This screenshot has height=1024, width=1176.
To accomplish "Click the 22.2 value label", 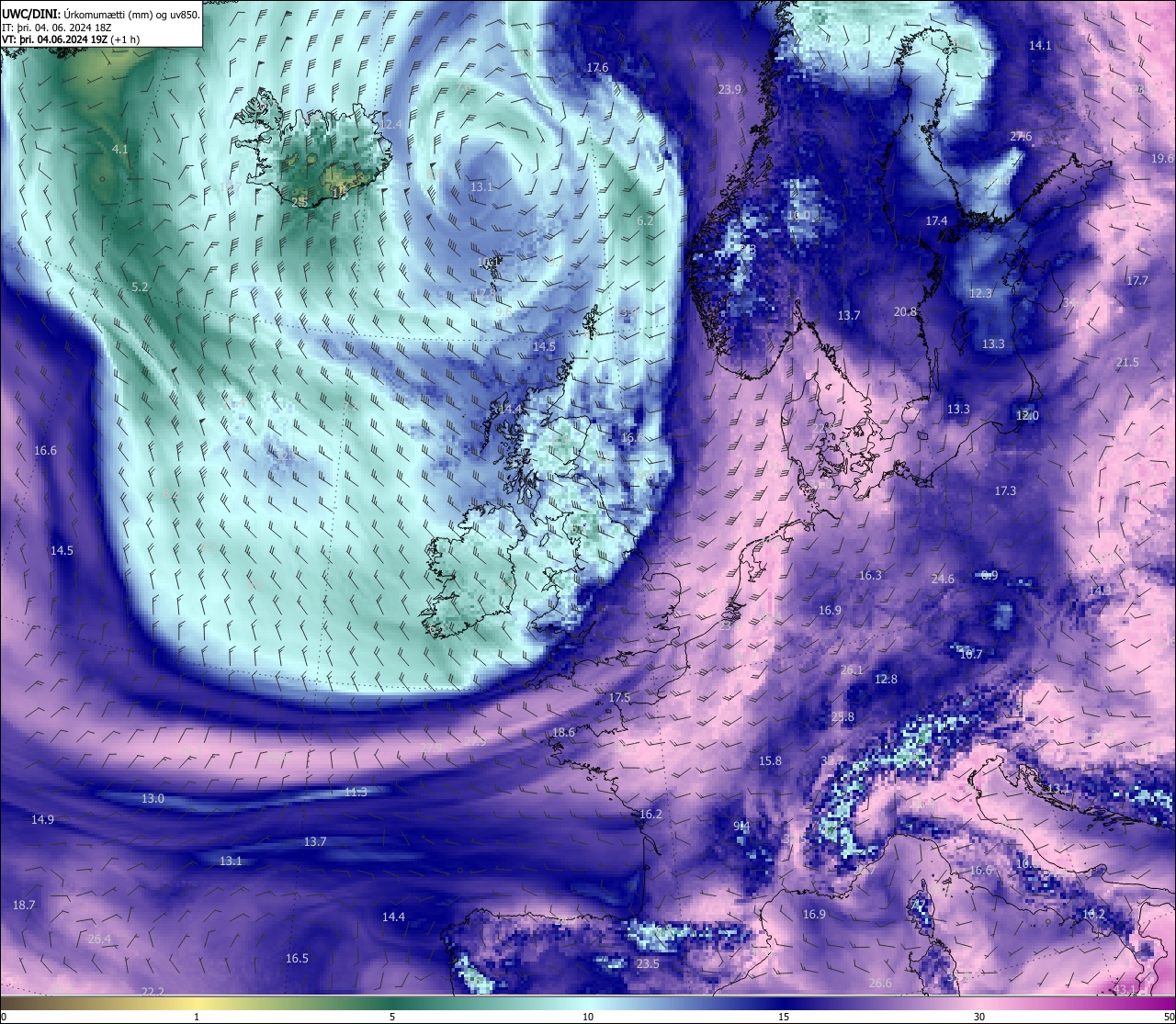I will (153, 991).
